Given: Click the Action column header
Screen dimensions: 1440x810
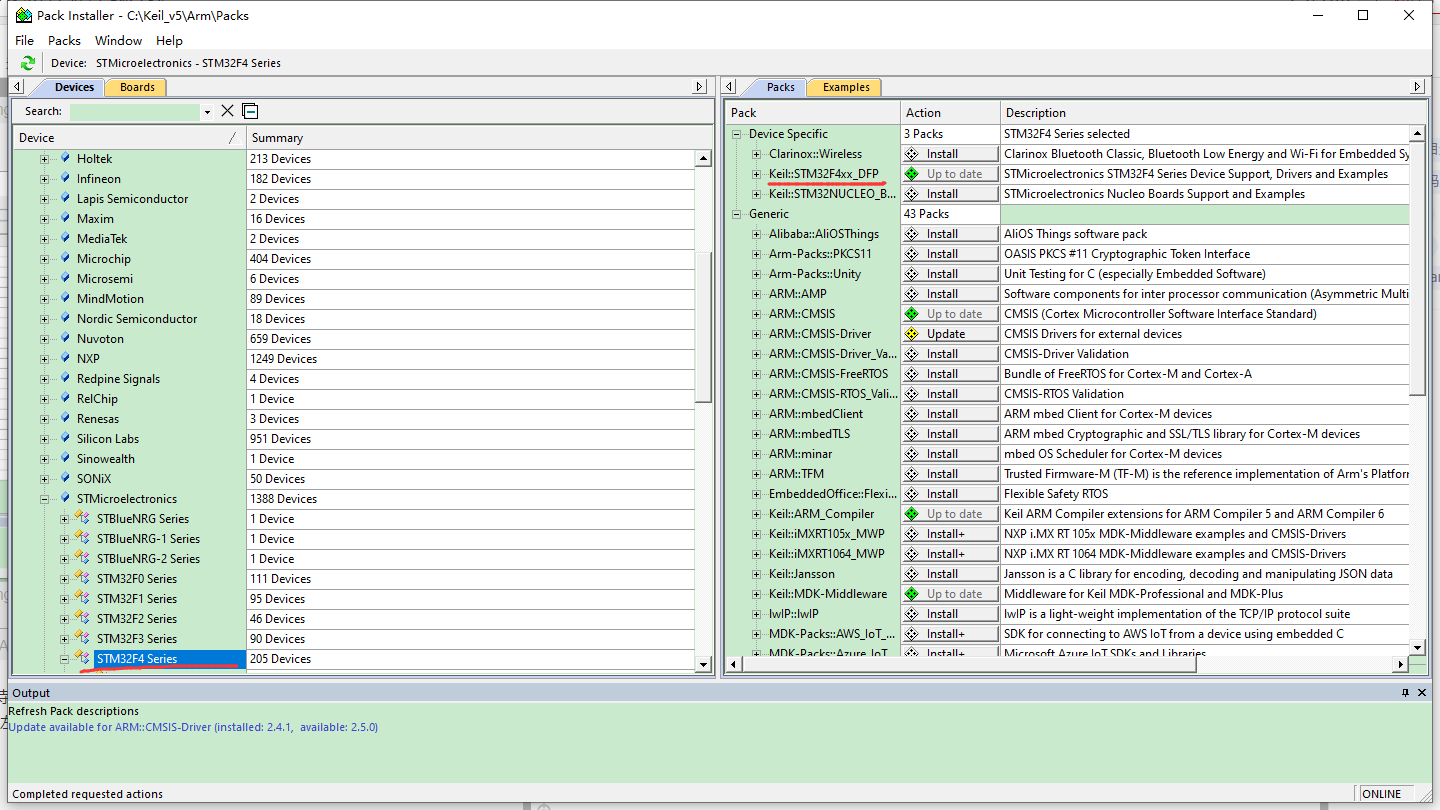Looking at the screenshot, I should click(x=950, y=112).
